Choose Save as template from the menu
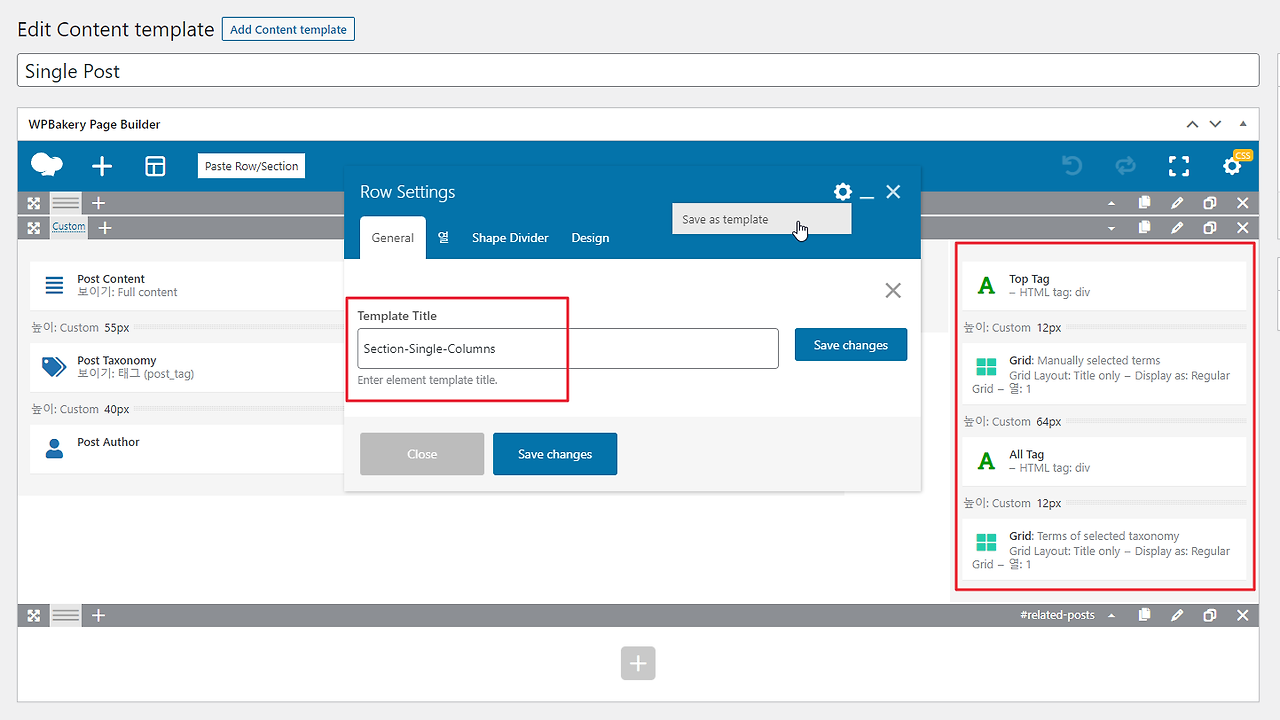1280x720 pixels. point(761,220)
